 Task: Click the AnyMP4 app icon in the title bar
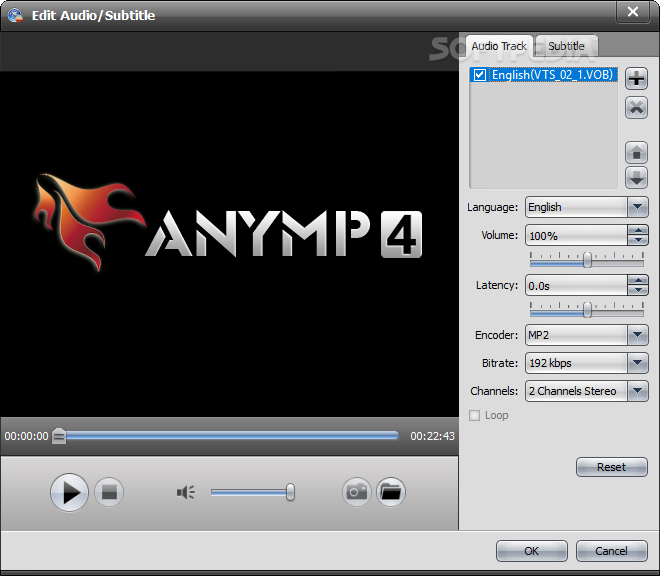(x=15, y=15)
